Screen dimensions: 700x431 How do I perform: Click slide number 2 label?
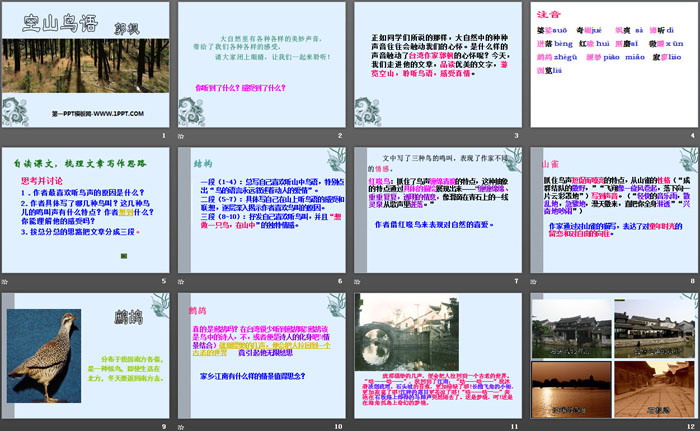tap(340, 135)
